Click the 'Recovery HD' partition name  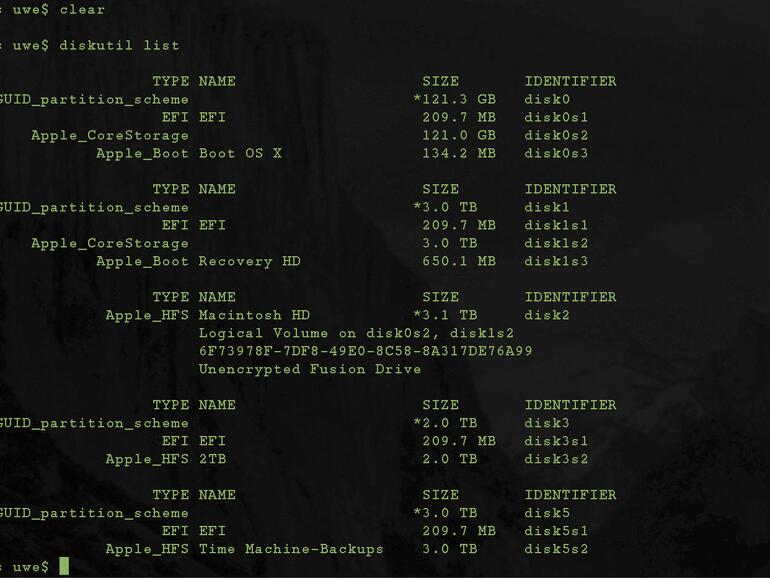[249, 261]
